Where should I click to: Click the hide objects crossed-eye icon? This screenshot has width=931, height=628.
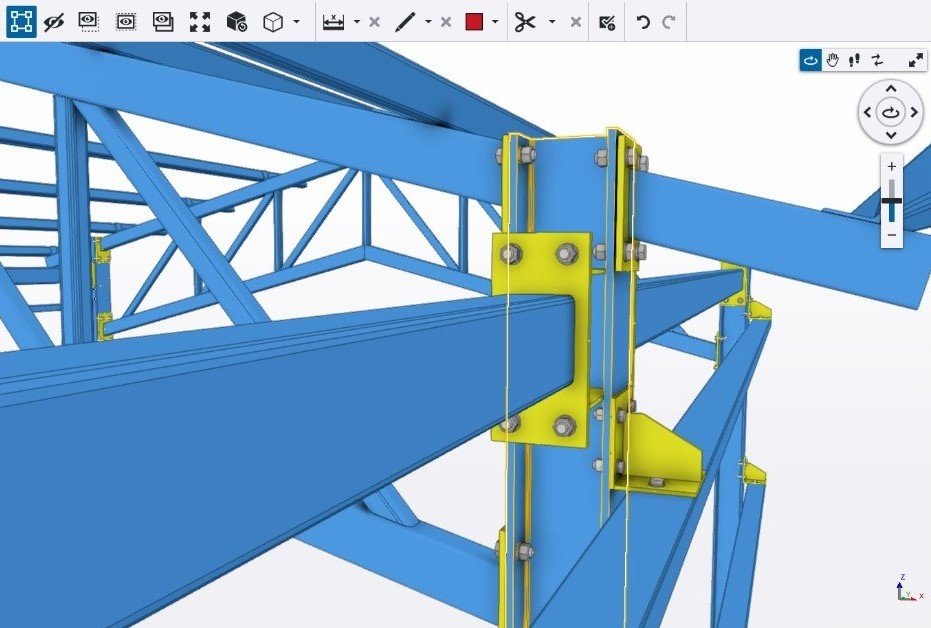(54, 21)
